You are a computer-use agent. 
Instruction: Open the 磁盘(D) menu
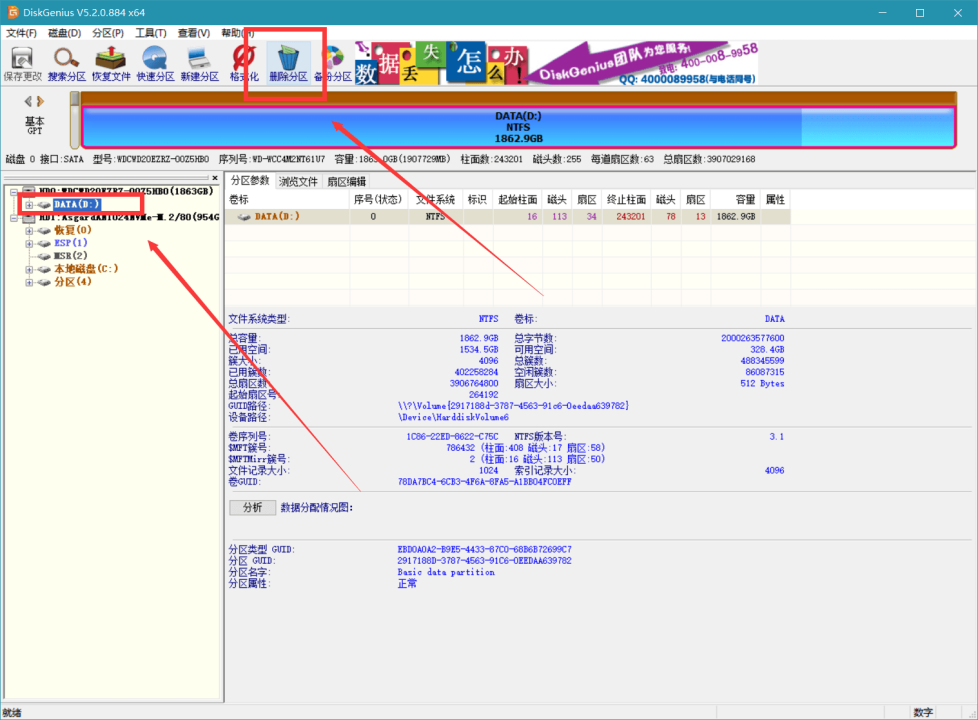(65, 33)
